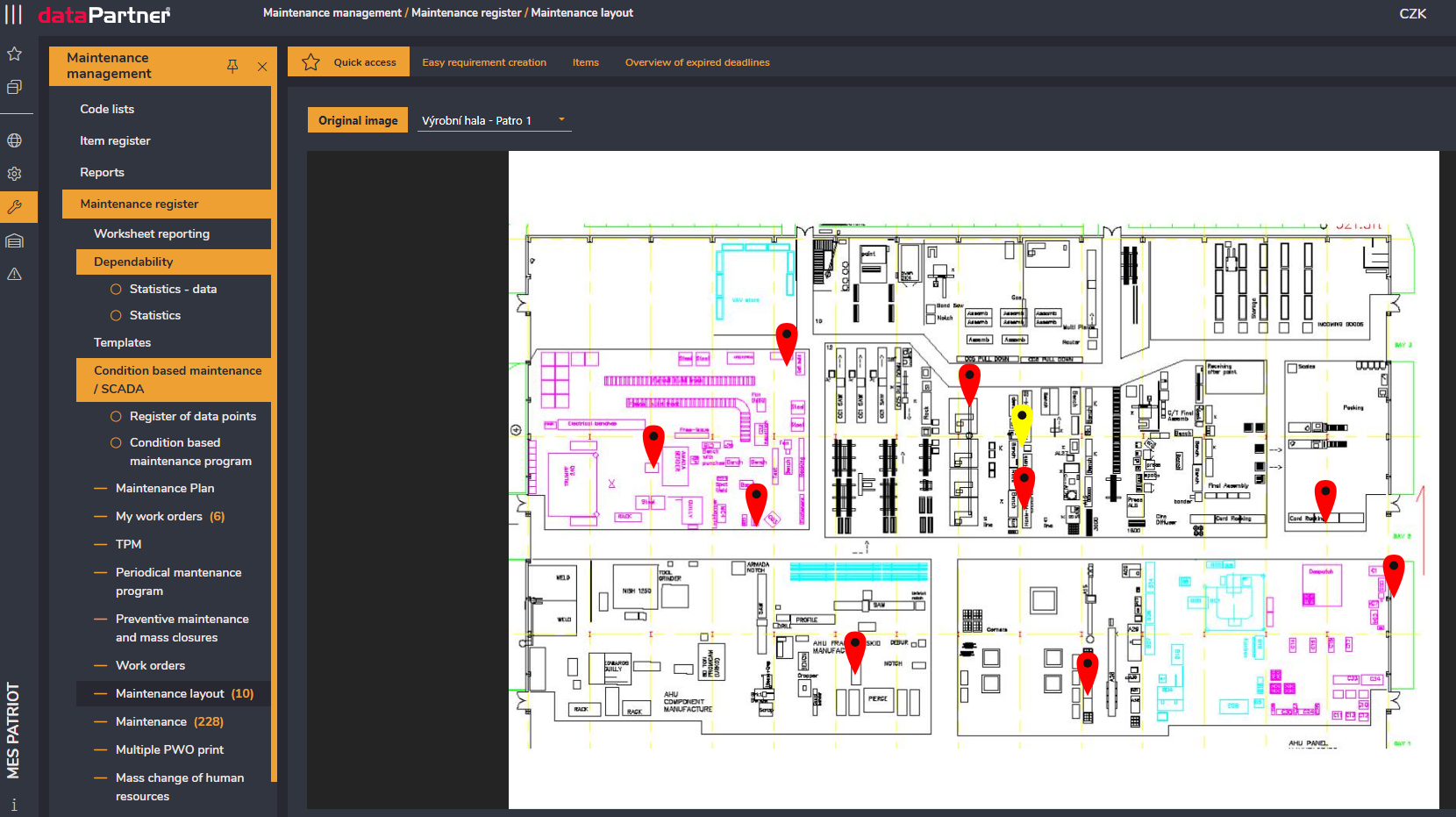Click the Original image button
Image resolution: width=1456 pixels, height=817 pixels.
358,120
